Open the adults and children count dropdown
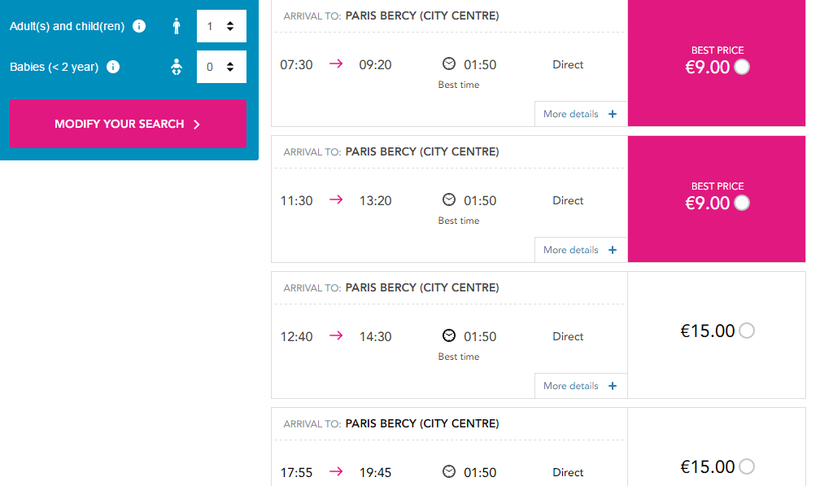The image size is (820, 486). (221, 26)
